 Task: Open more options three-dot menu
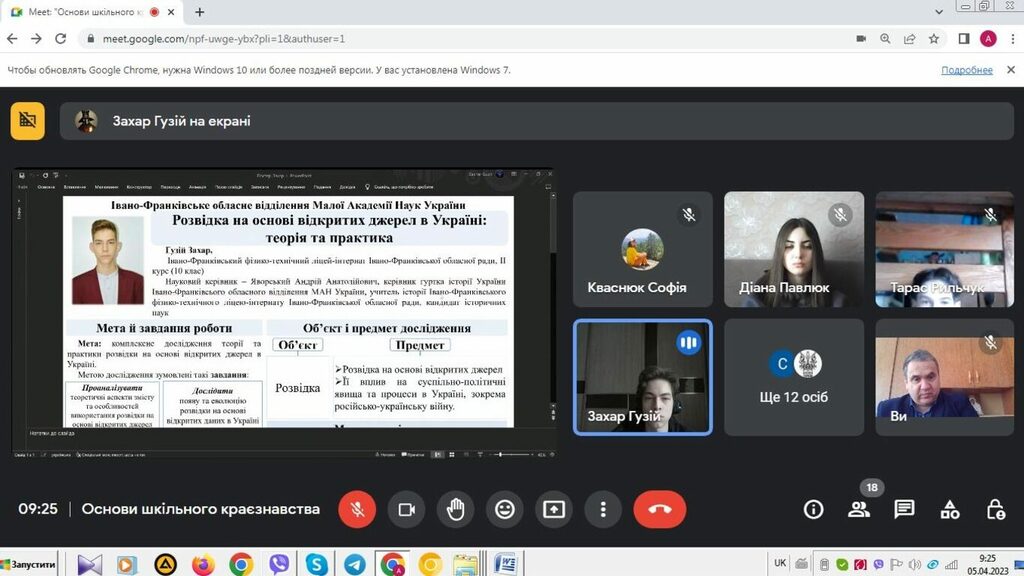click(603, 509)
